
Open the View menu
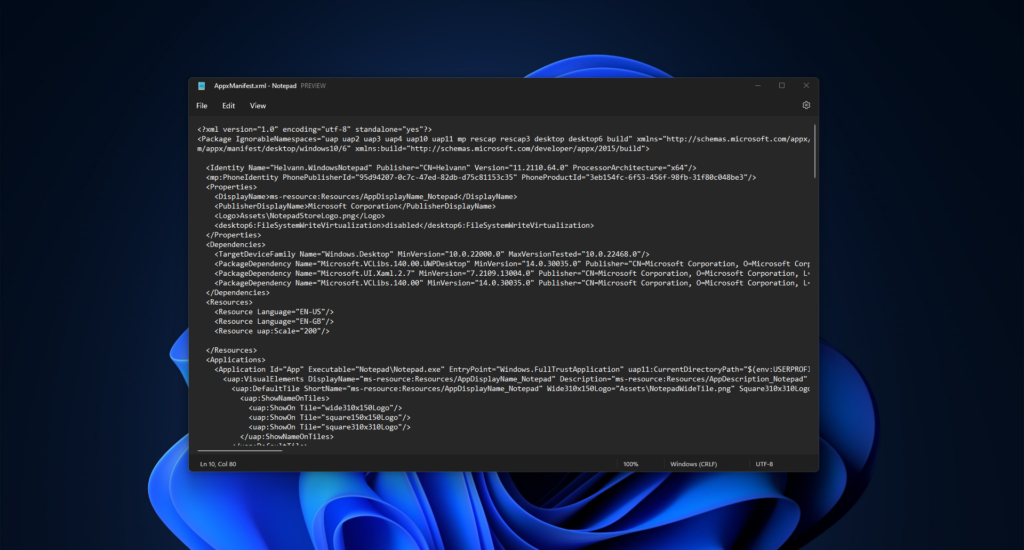pyautogui.click(x=258, y=105)
